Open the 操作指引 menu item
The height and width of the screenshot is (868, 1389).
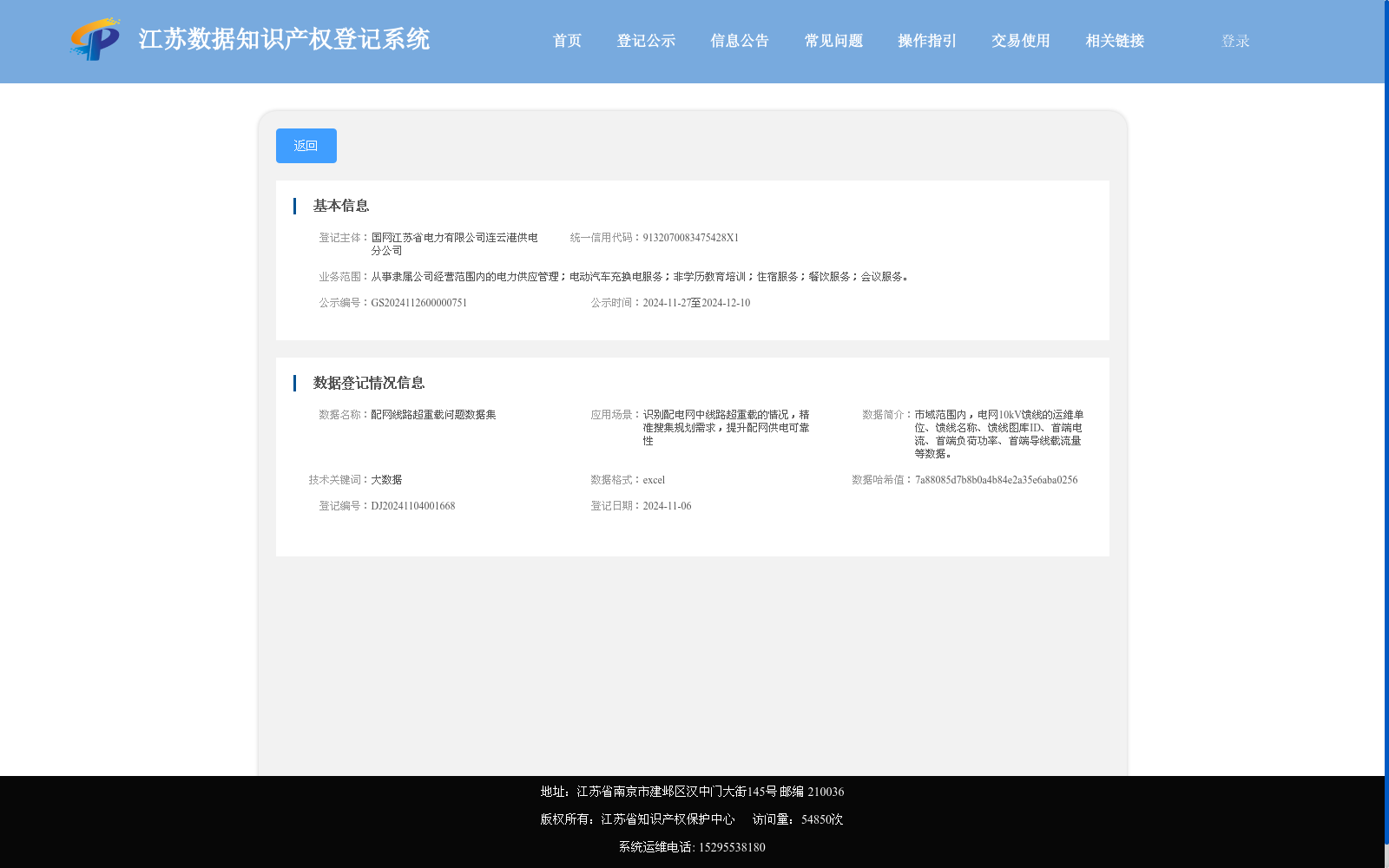(x=927, y=41)
